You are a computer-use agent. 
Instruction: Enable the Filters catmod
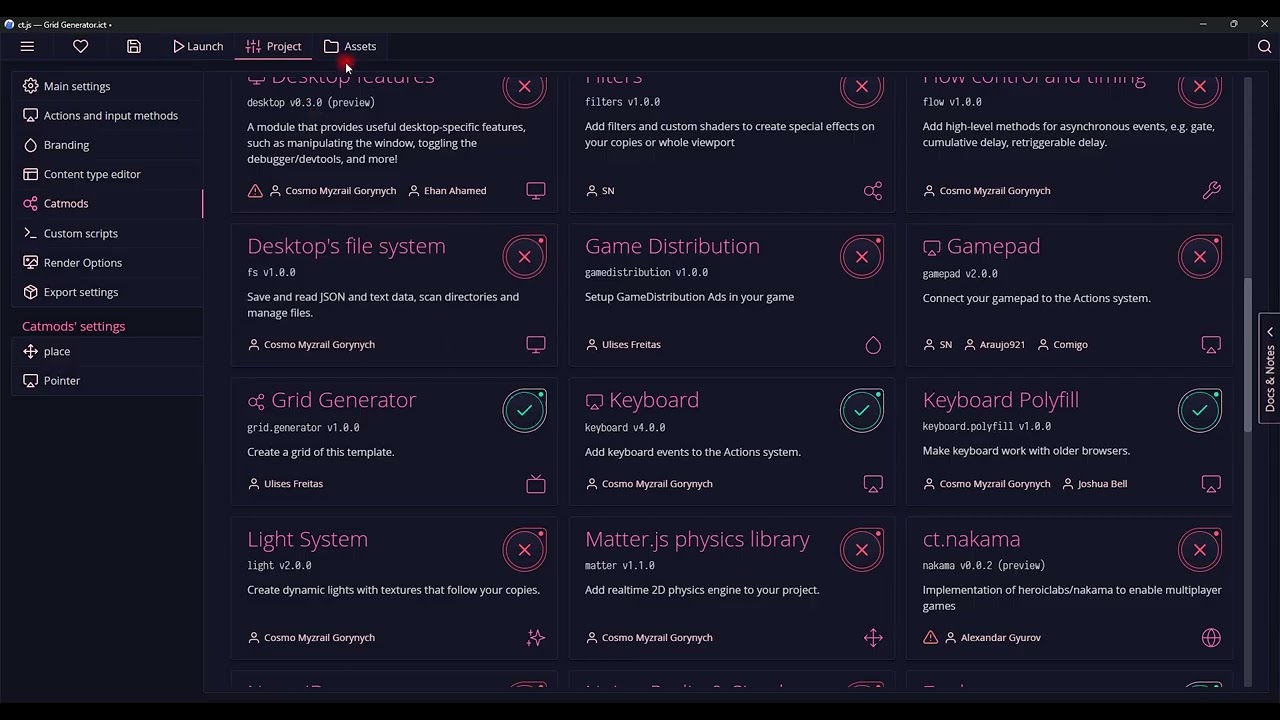(862, 87)
